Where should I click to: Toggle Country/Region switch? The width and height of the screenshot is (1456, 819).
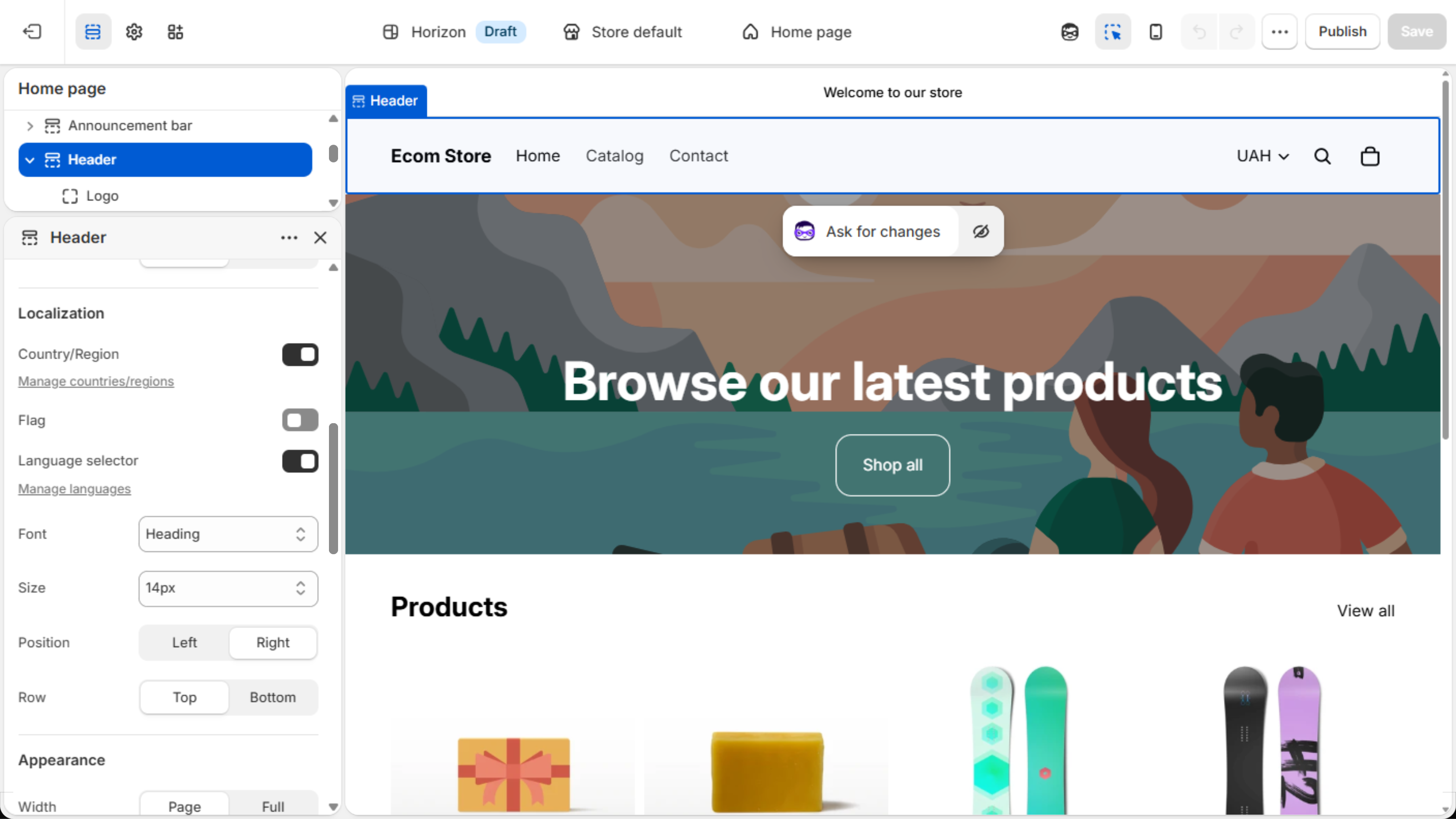300,354
